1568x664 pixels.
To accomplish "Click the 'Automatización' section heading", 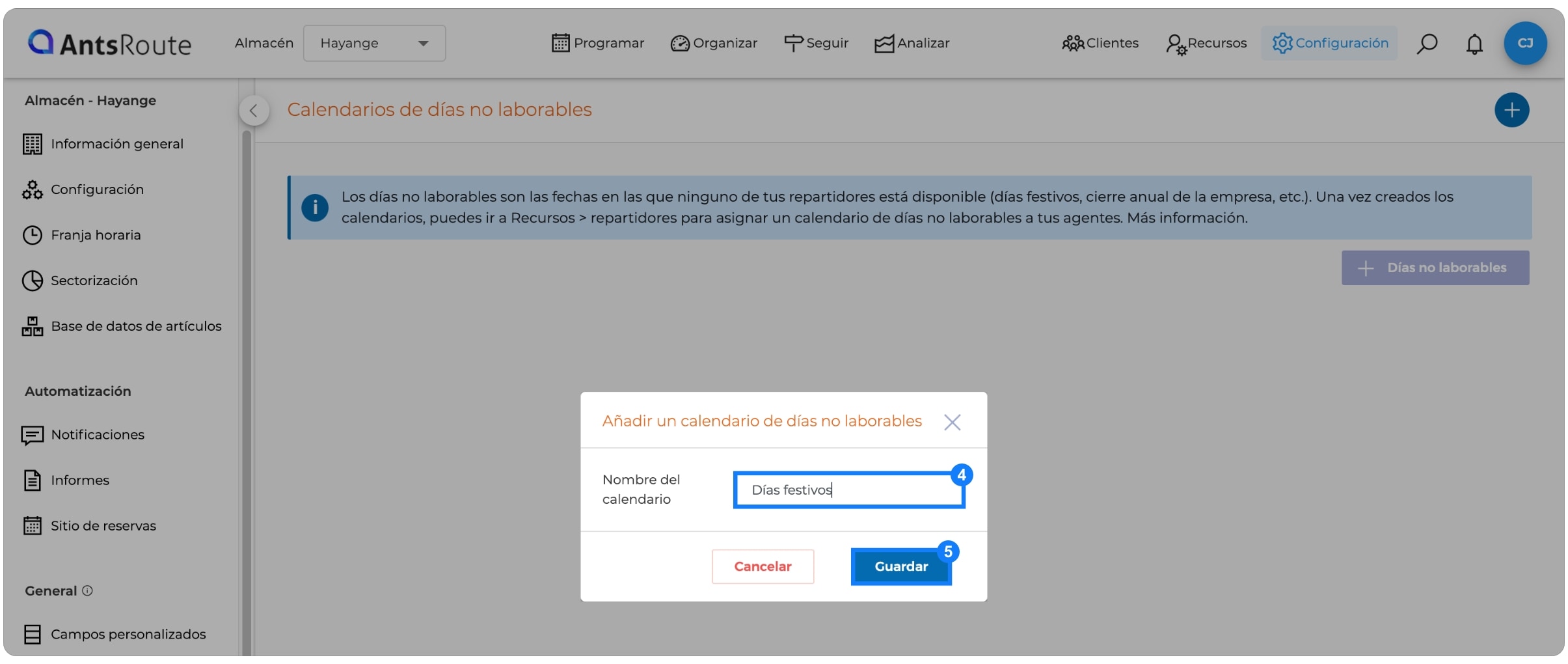I will pos(78,391).
